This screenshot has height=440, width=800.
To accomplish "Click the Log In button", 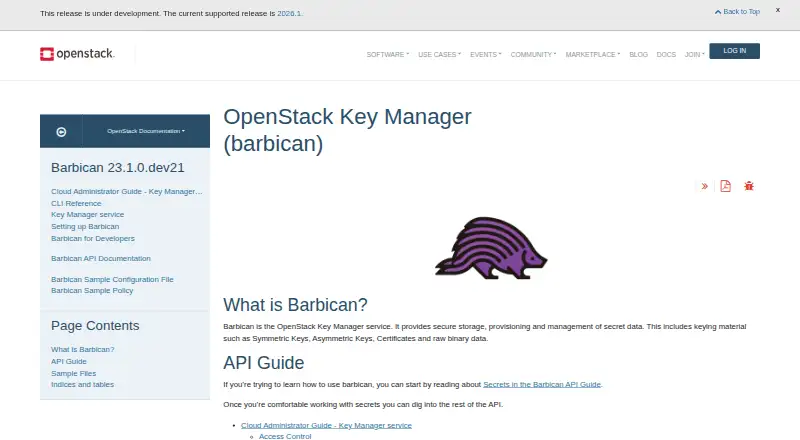I will coord(734,51).
